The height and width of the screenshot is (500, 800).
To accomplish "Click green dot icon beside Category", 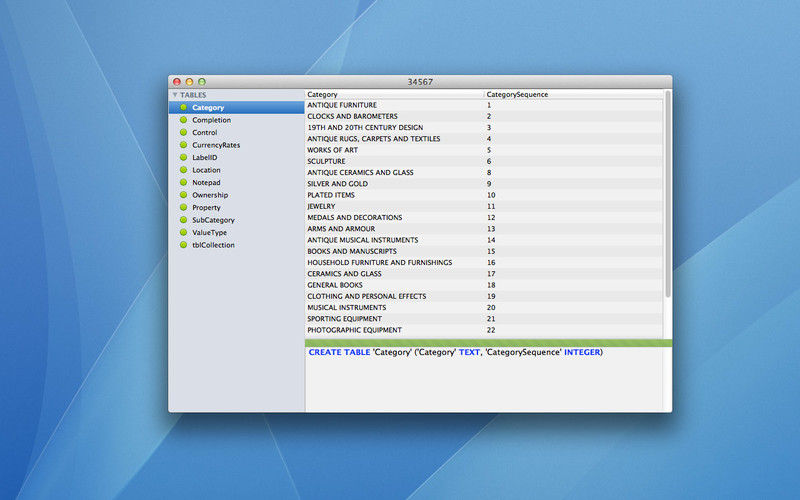I will 183,107.
